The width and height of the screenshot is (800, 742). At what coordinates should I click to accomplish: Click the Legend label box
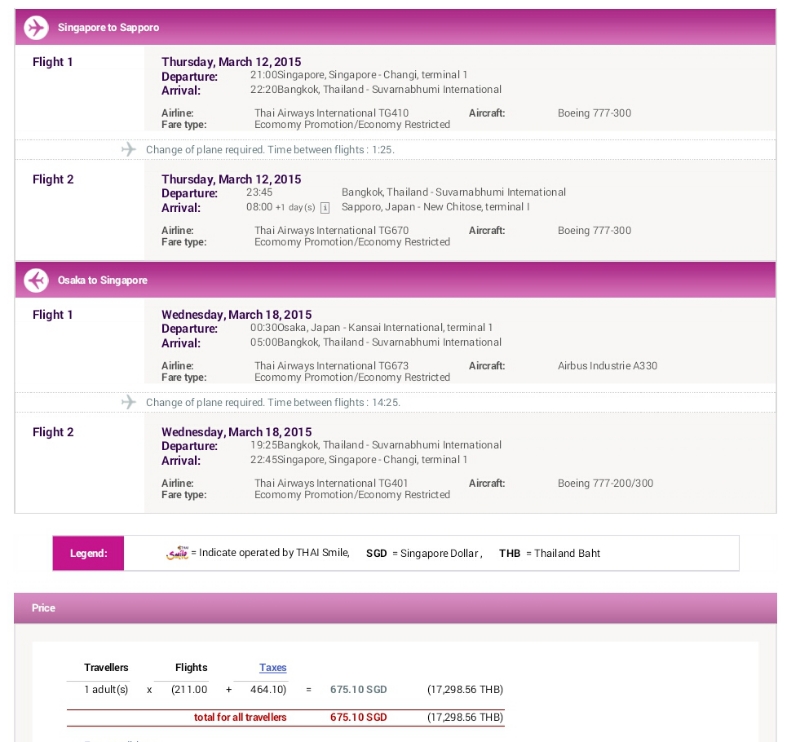(x=88, y=553)
